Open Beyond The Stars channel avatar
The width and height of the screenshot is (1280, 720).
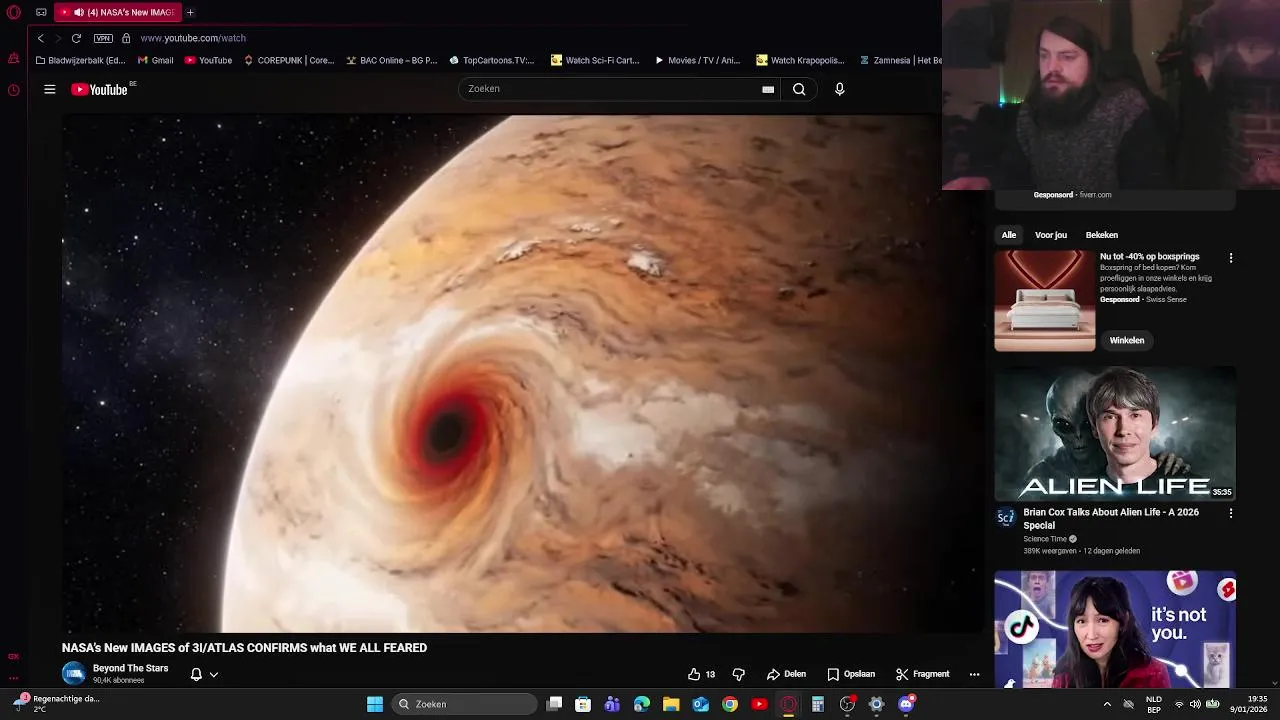pos(74,673)
